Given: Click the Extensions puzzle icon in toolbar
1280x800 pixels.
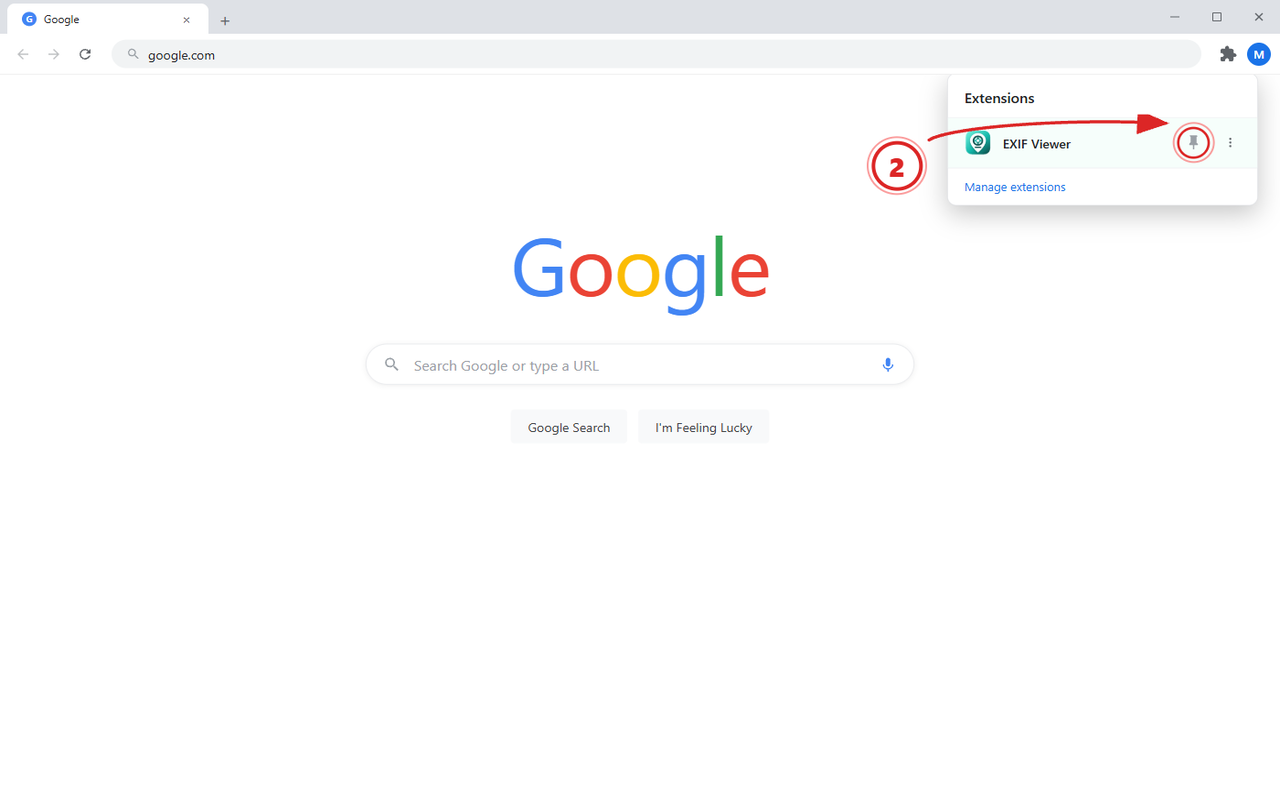Looking at the screenshot, I should tap(1228, 54).
